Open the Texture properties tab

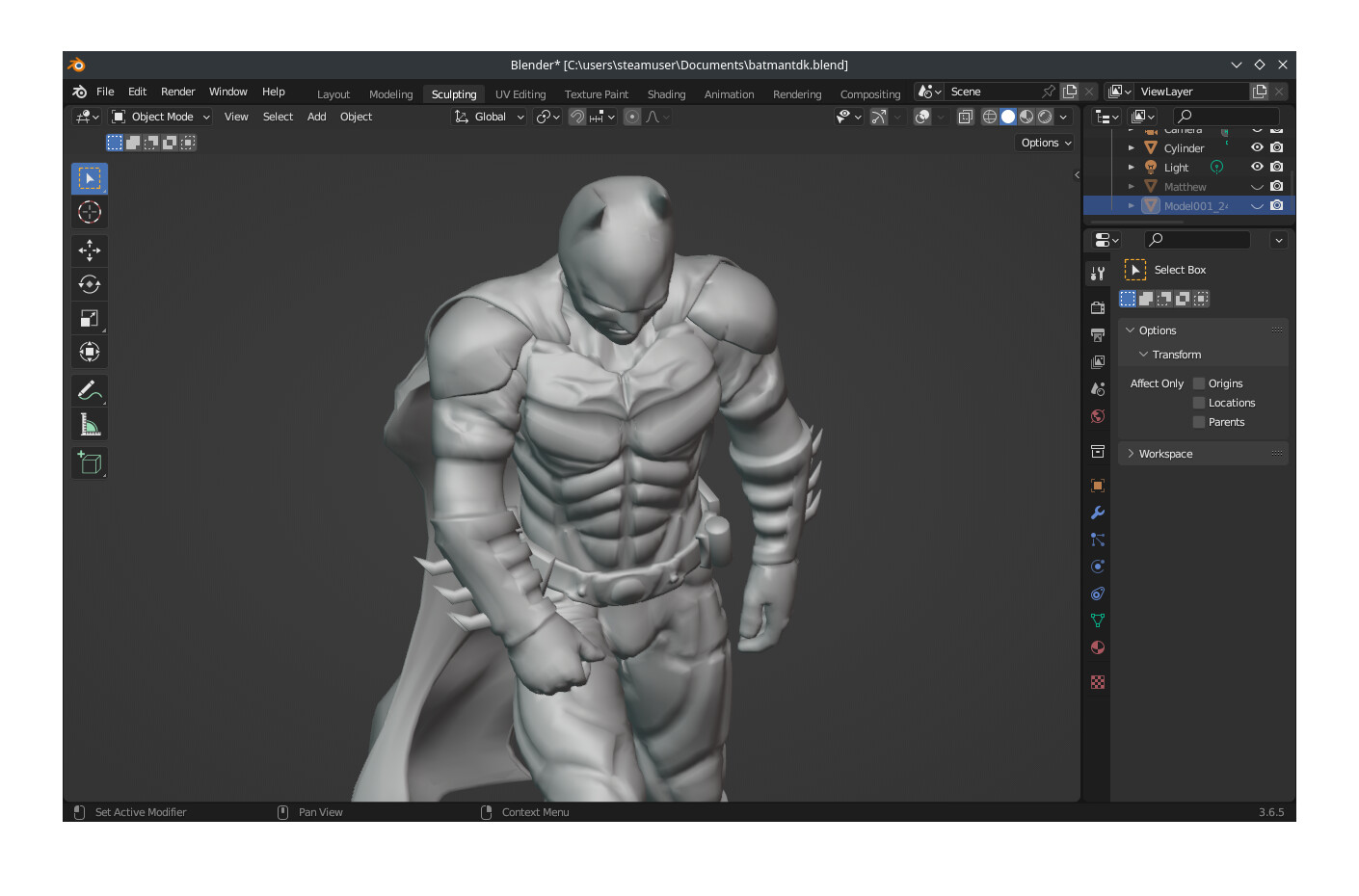coord(1097,682)
